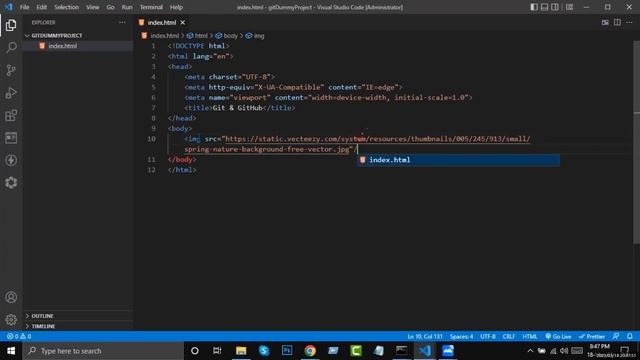The height and width of the screenshot is (360, 640).
Task: Open the Terminal menu
Action: pos(151,7)
